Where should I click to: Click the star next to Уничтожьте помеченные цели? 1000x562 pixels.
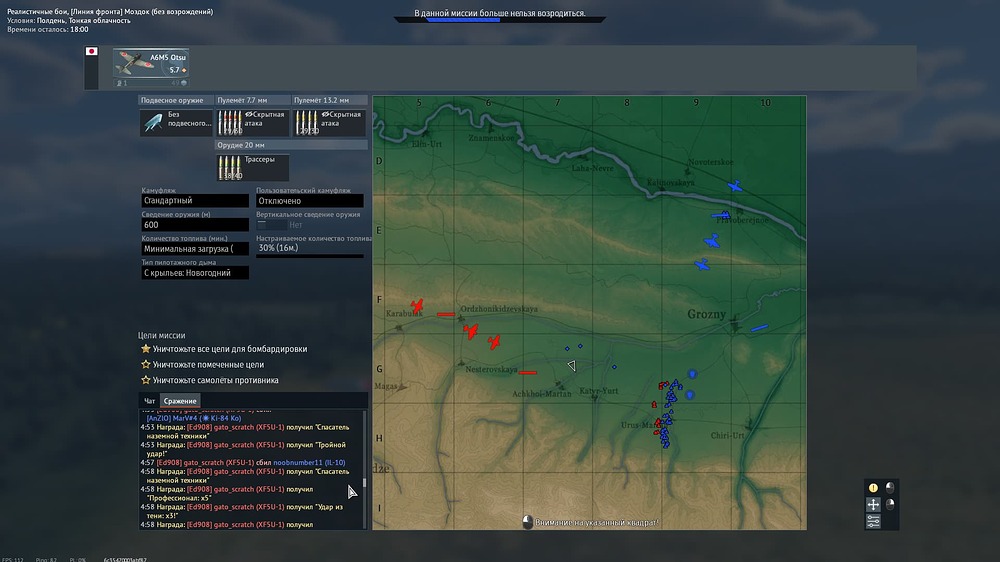click(145, 364)
